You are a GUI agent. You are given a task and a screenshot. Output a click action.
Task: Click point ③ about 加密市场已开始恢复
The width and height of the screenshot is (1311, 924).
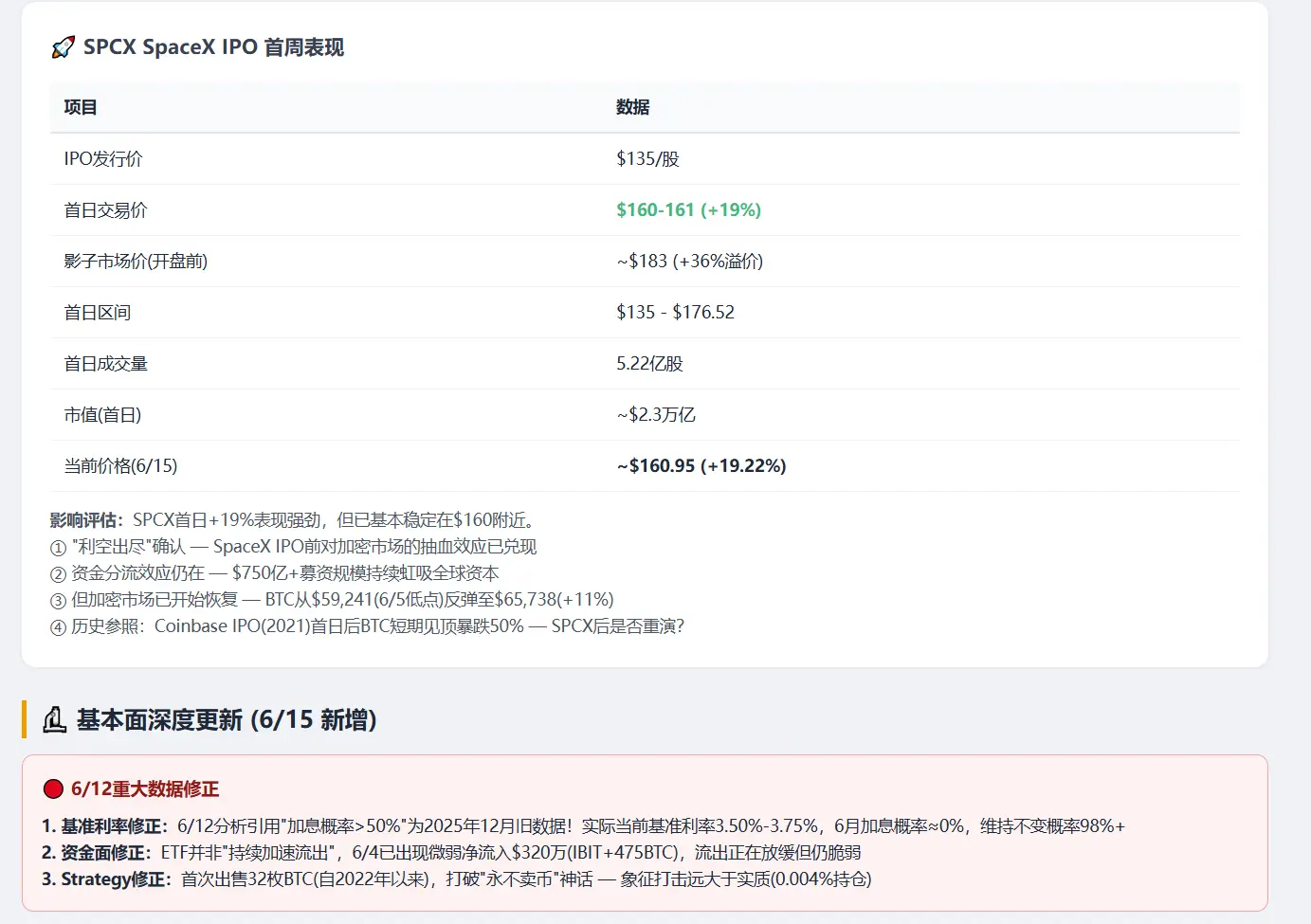tap(332, 600)
